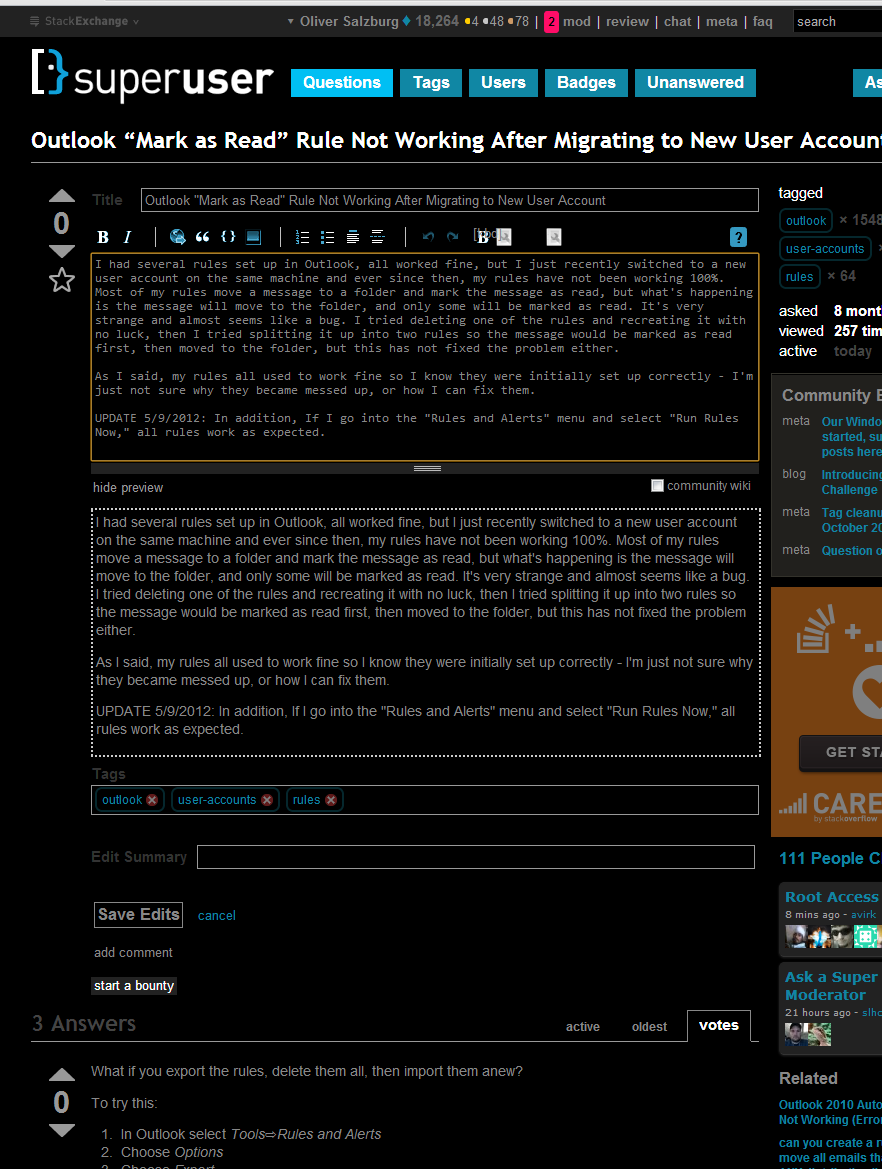Sort answers by active
882x1169 pixels.
[582, 1027]
